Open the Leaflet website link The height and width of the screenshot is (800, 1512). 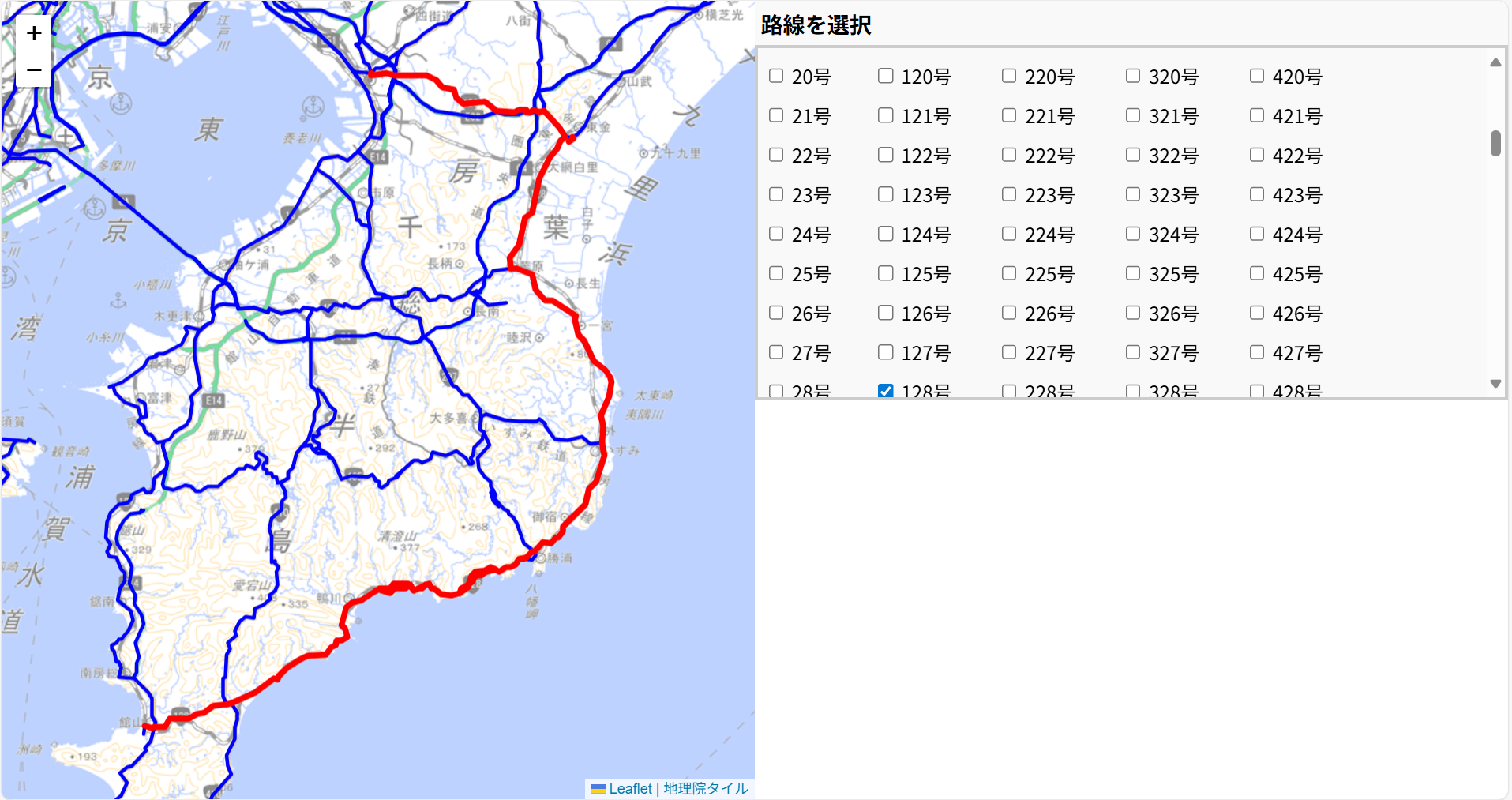629,788
